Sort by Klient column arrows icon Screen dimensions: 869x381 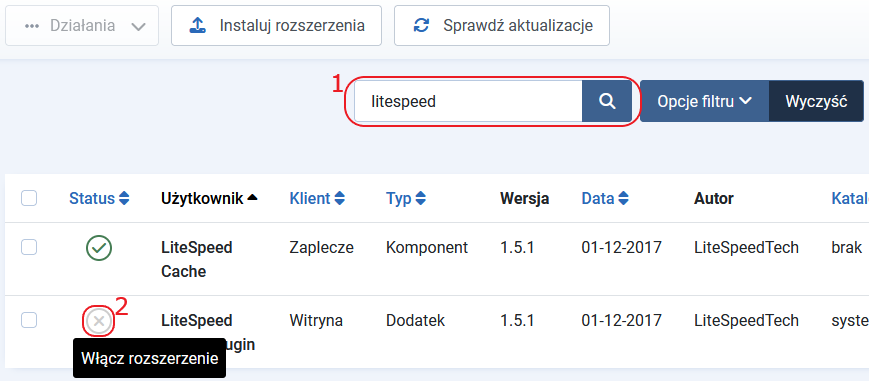[x=340, y=199]
